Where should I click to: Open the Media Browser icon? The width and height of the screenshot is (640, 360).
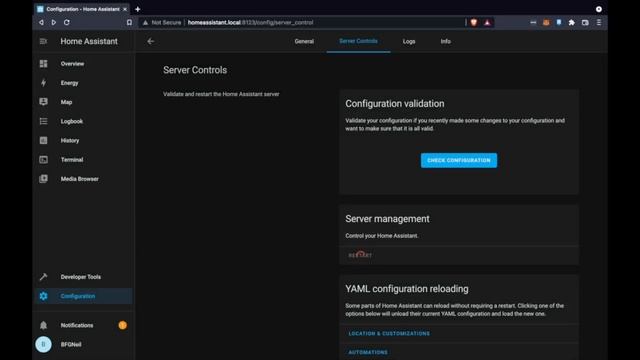click(x=43, y=179)
